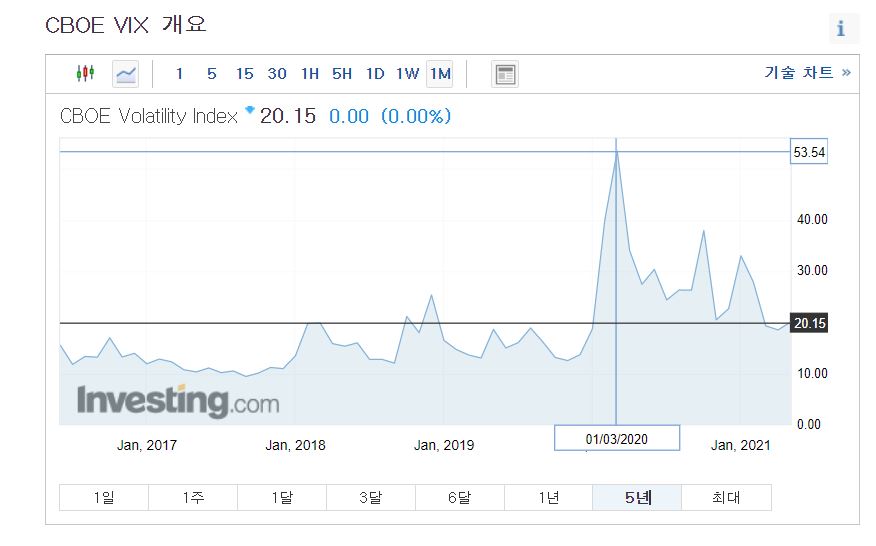Image resolution: width=876 pixels, height=546 pixels.
Task: Select the 1주 time range tab
Action: (x=193, y=497)
